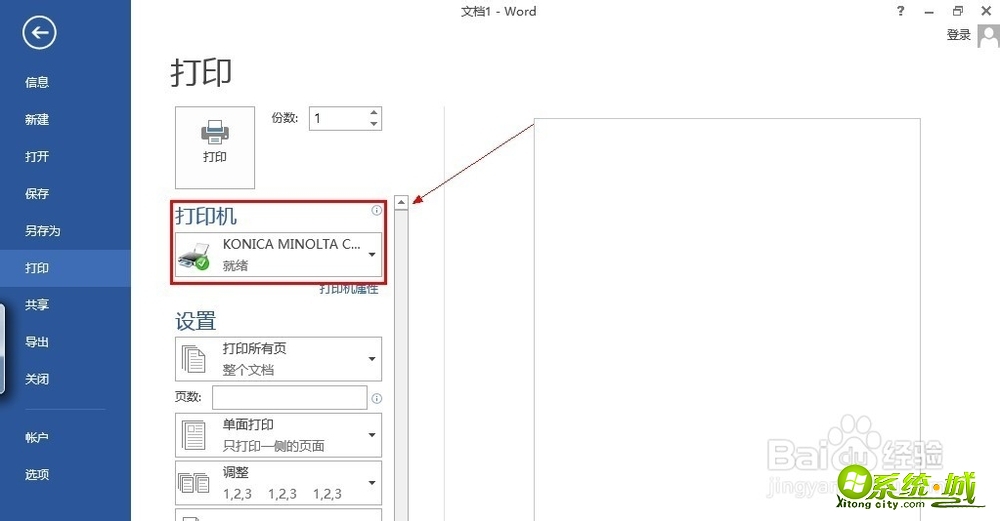1000x521 pixels.
Task: Click the user avatar icon beside 登录
Action: [x=989, y=36]
